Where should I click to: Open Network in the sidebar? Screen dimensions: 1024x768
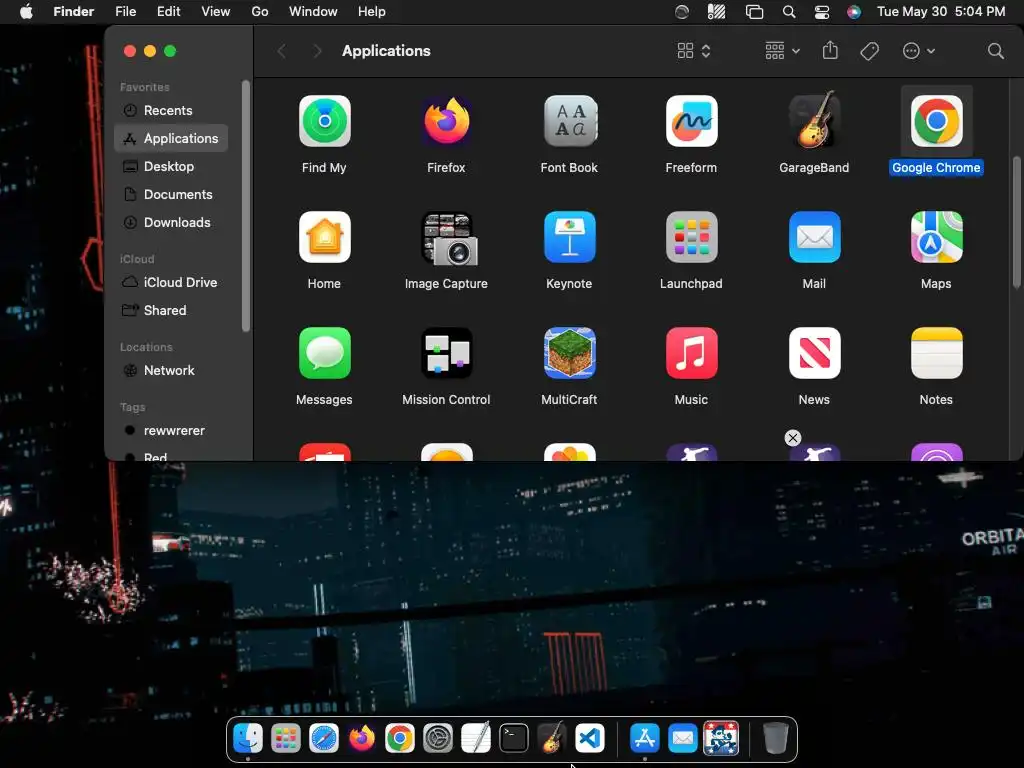[x=171, y=371]
